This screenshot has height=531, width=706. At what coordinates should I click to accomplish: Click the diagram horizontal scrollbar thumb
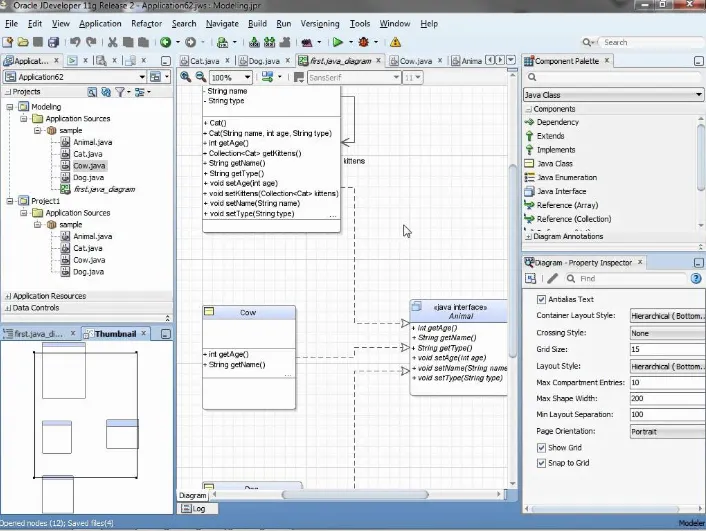coord(355,495)
